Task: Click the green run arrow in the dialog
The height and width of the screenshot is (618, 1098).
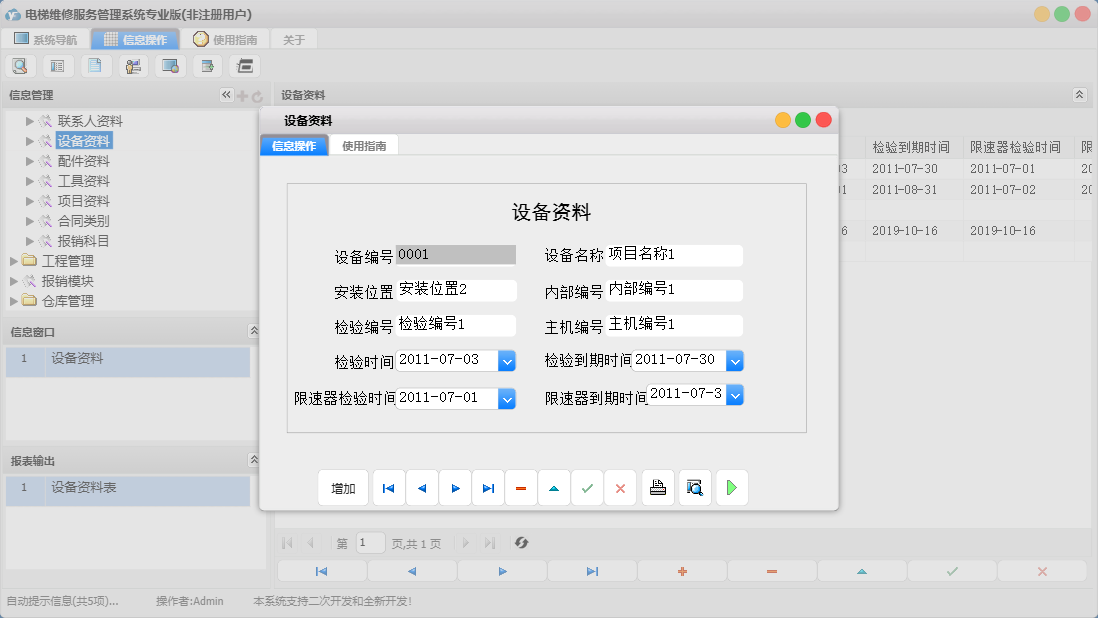Action: pos(731,487)
